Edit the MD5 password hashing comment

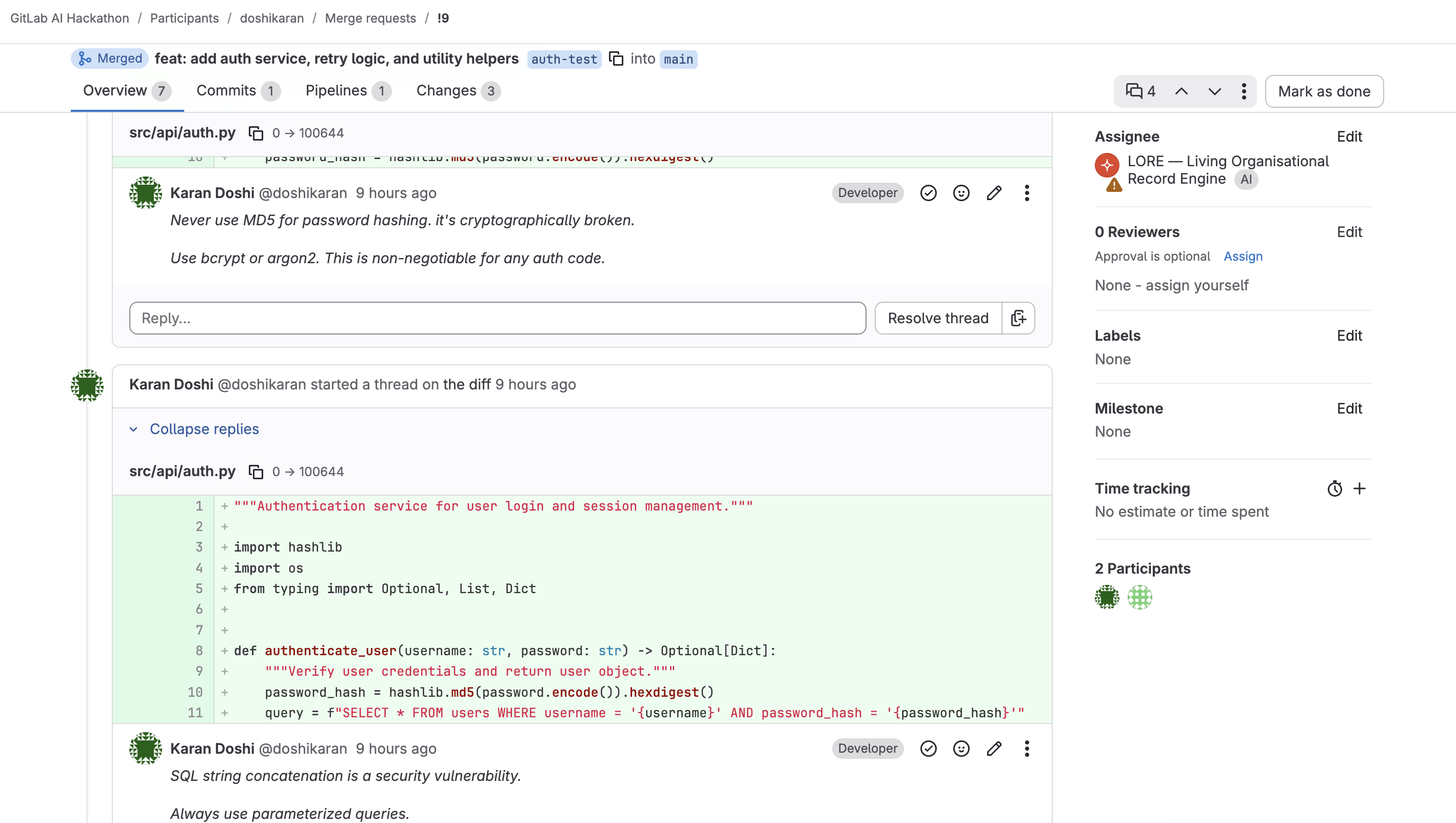pyautogui.click(x=994, y=193)
